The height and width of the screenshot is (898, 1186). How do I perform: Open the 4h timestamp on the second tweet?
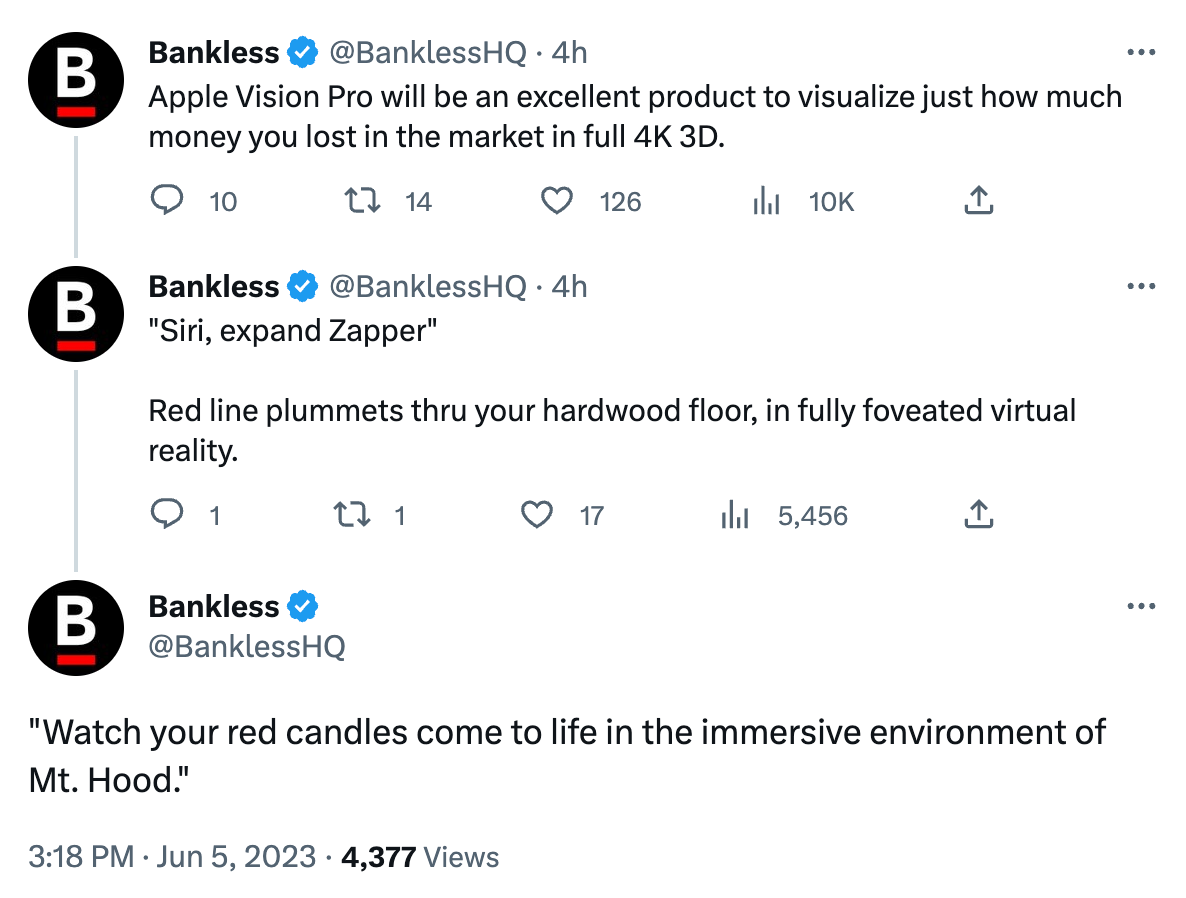569,287
